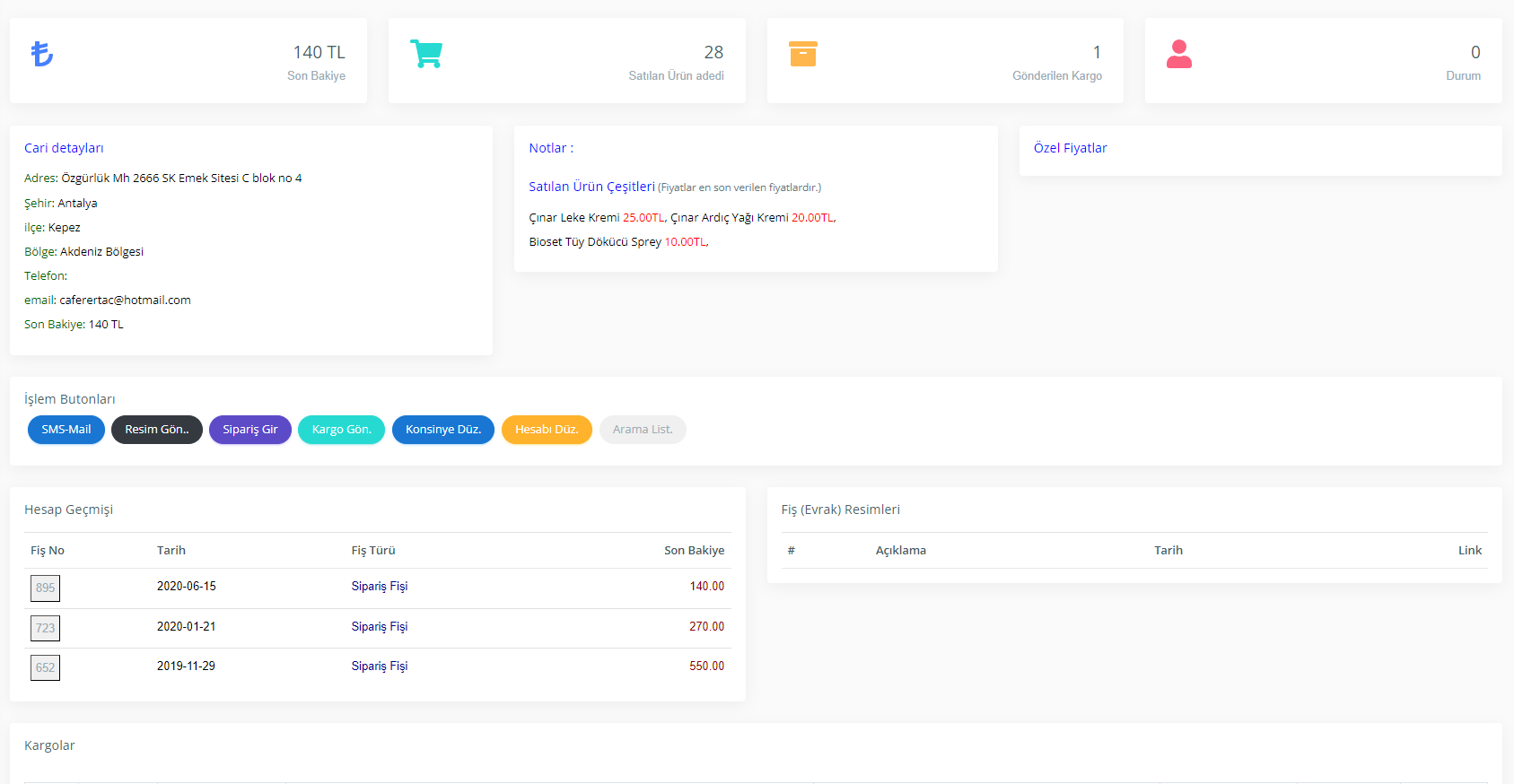Screen dimensions: 1514x784
Task: Open receipt number 895
Action: (x=46, y=588)
